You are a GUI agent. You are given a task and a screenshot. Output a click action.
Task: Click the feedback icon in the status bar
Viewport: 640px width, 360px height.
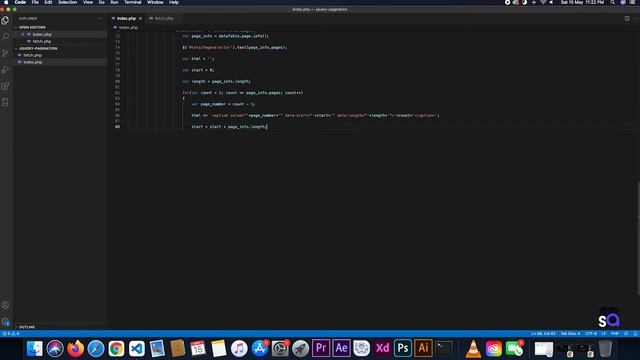pyautogui.click(x=626, y=333)
